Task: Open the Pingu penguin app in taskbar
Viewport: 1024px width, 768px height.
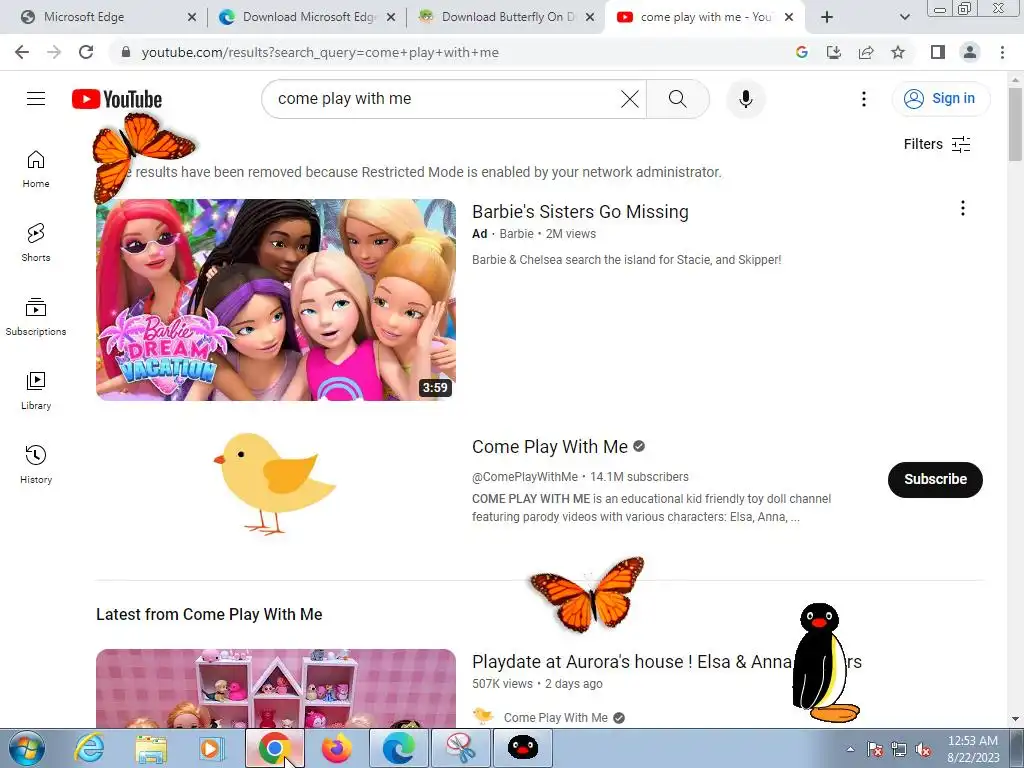Action: pyautogui.click(x=522, y=748)
